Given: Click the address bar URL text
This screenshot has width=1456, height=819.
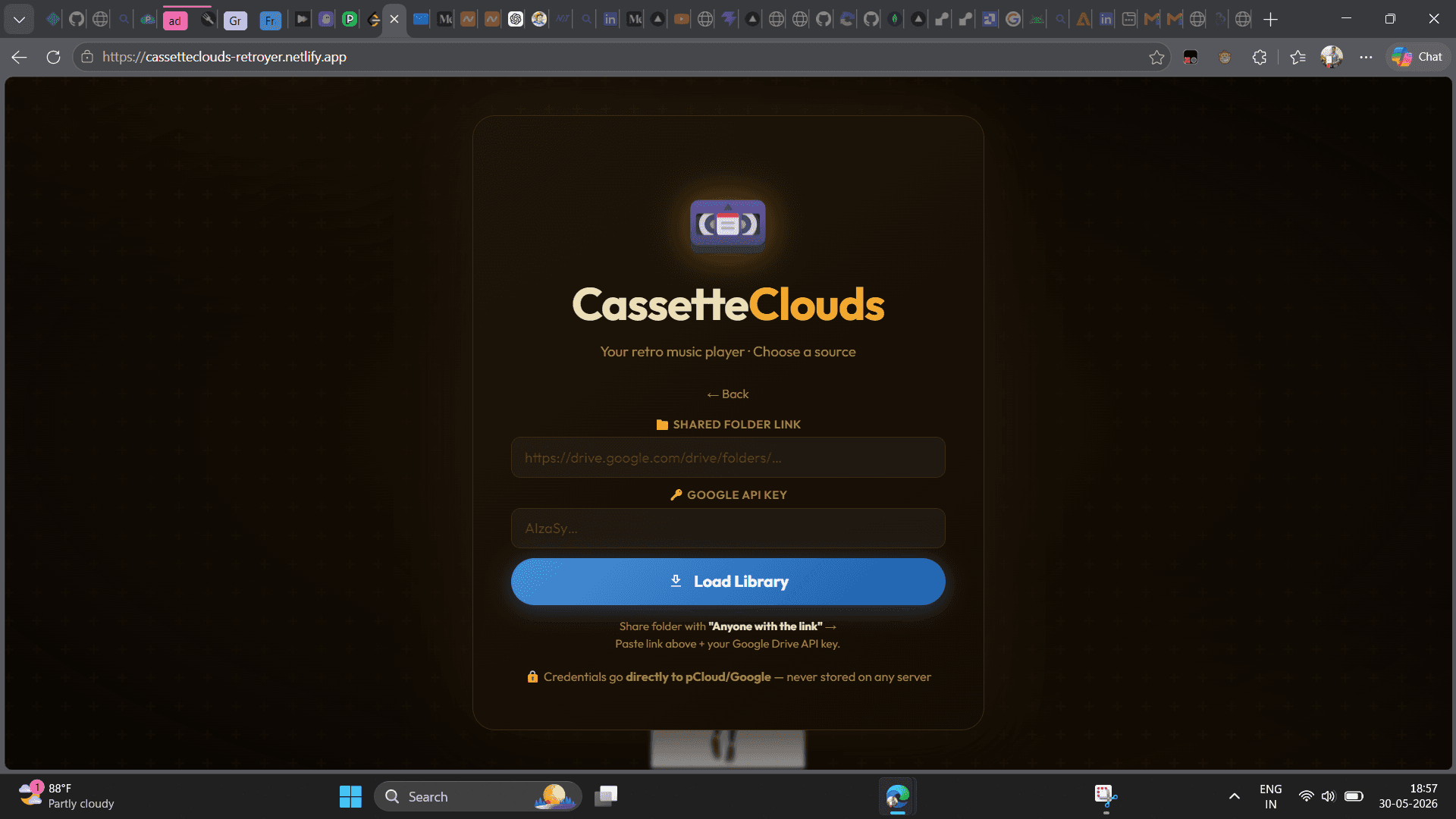Looking at the screenshot, I should 224,57.
